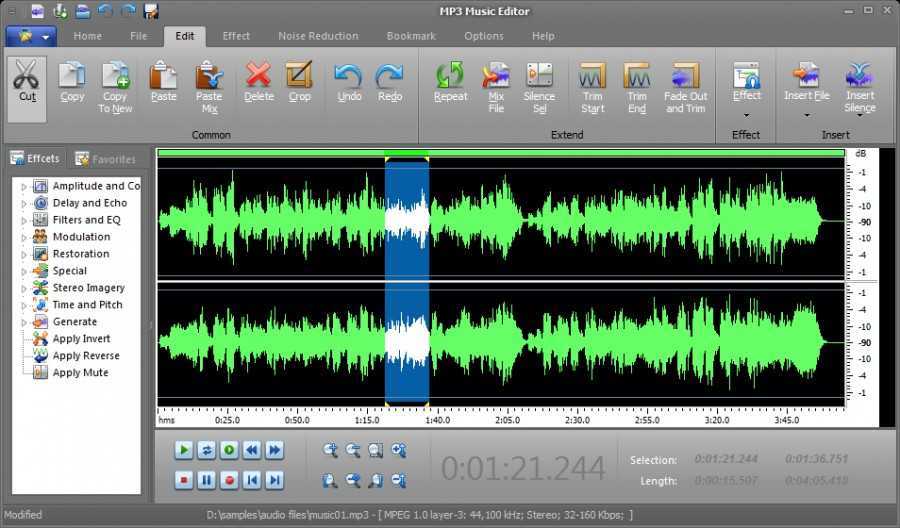Crop to the selection
Viewport: 900px width, 528px height.
coord(299,82)
